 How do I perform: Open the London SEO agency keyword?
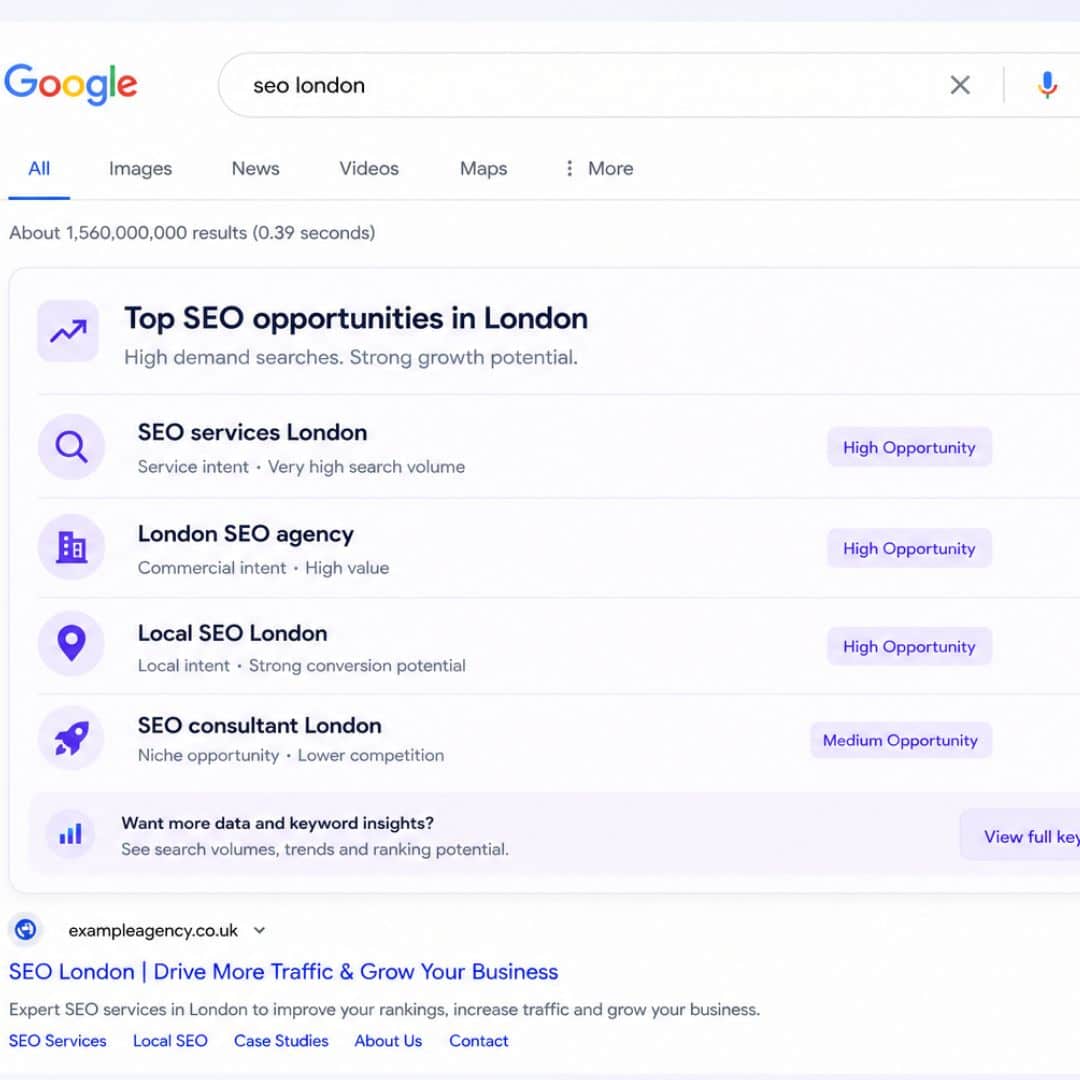coord(246,534)
